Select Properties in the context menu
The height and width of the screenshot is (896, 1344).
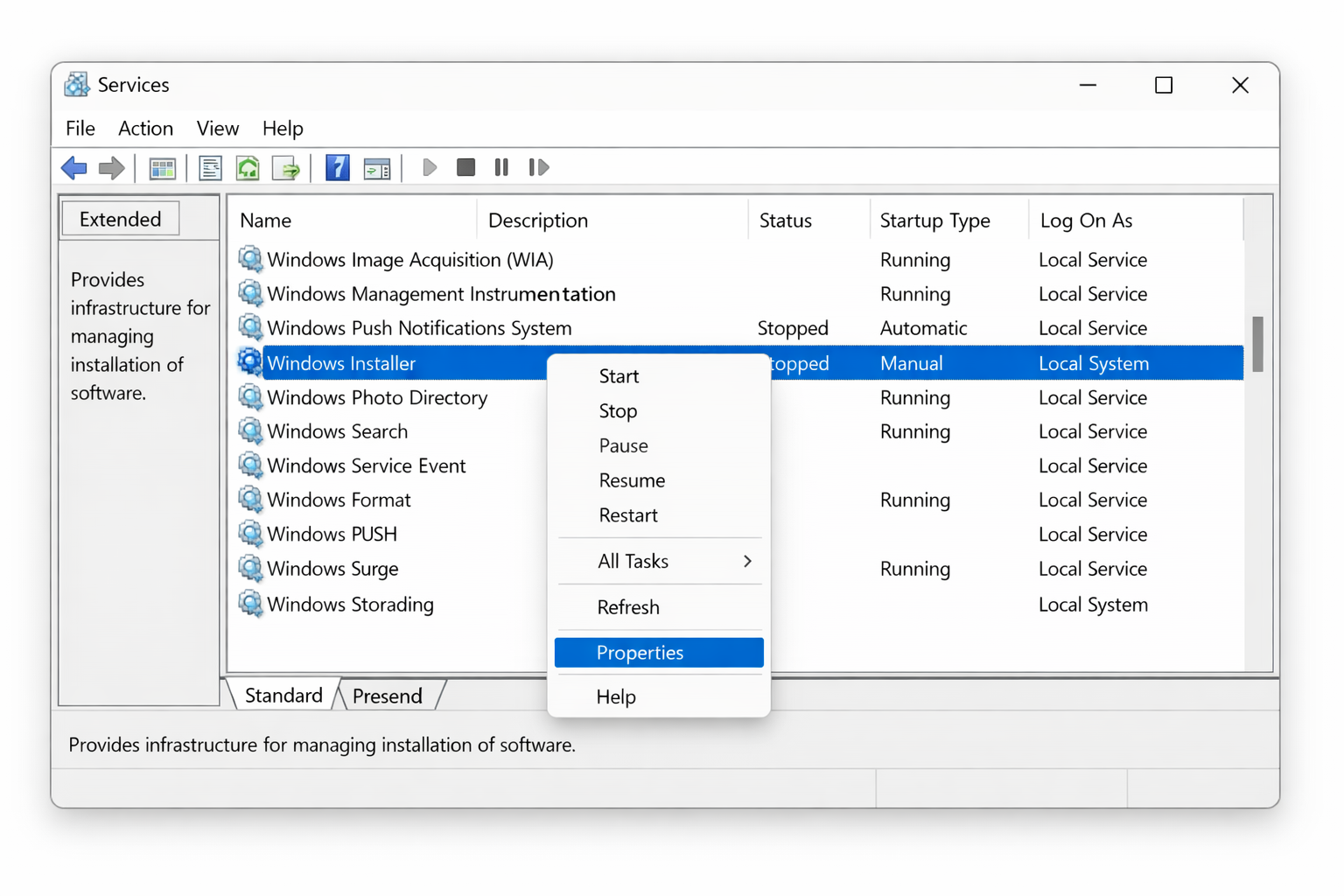659,653
